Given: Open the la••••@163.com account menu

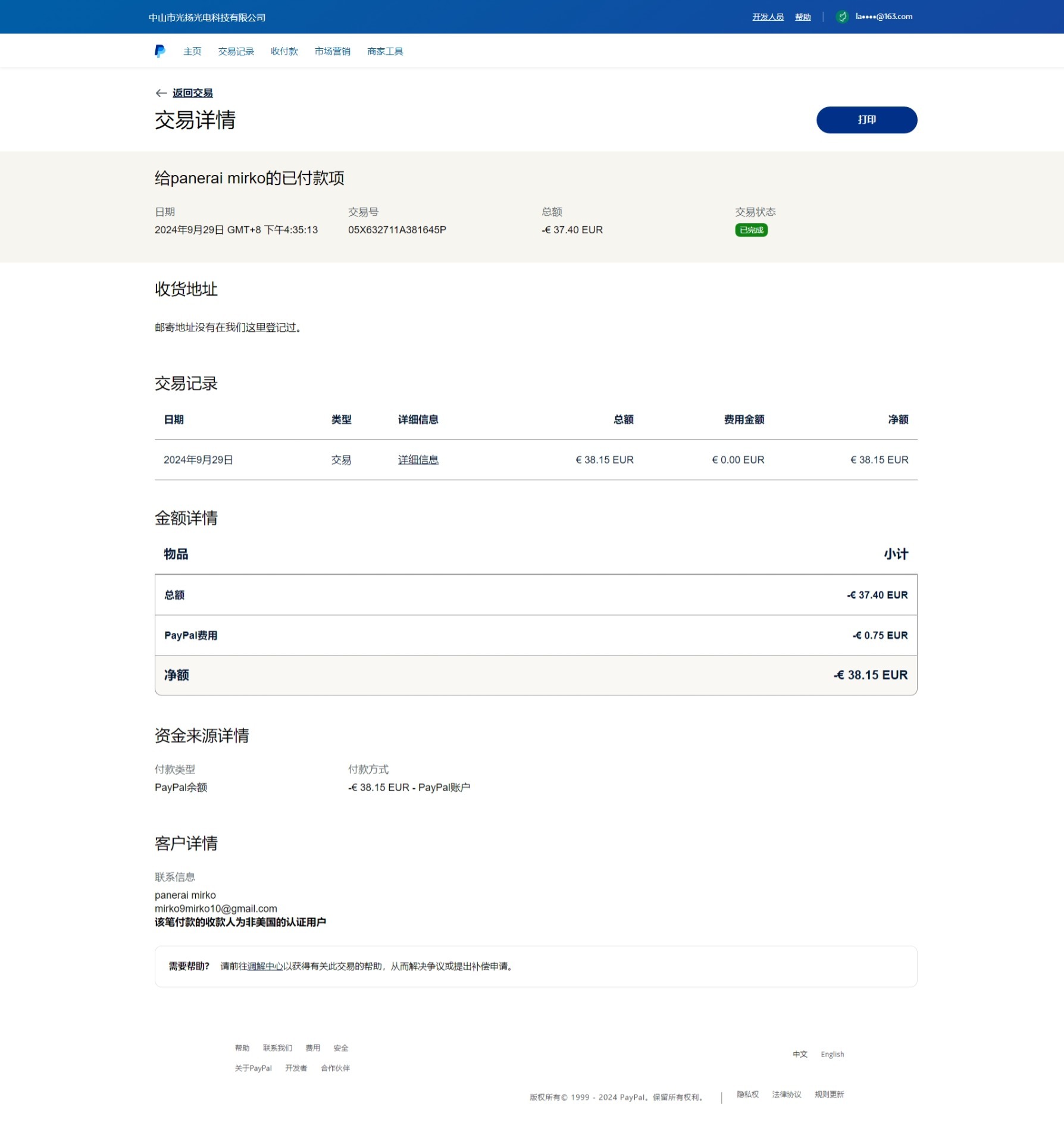Looking at the screenshot, I should coord(884,17).
